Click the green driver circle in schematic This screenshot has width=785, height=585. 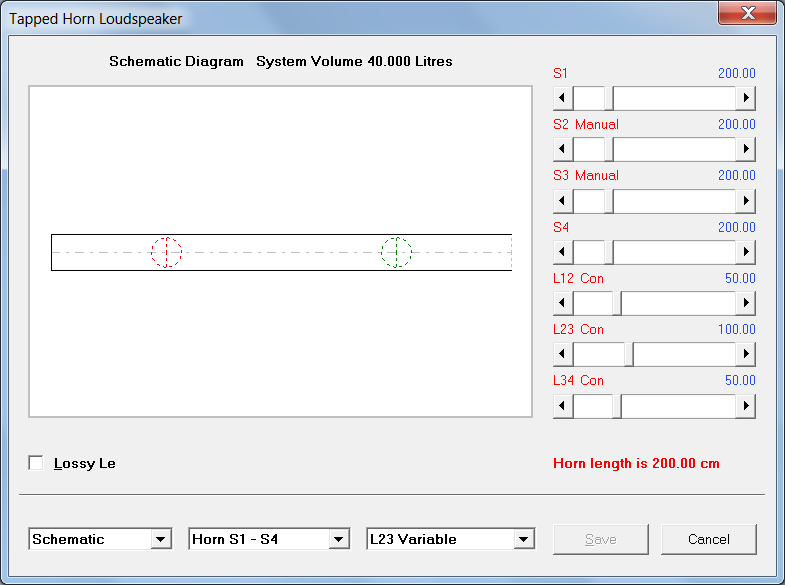pos(396,252)
